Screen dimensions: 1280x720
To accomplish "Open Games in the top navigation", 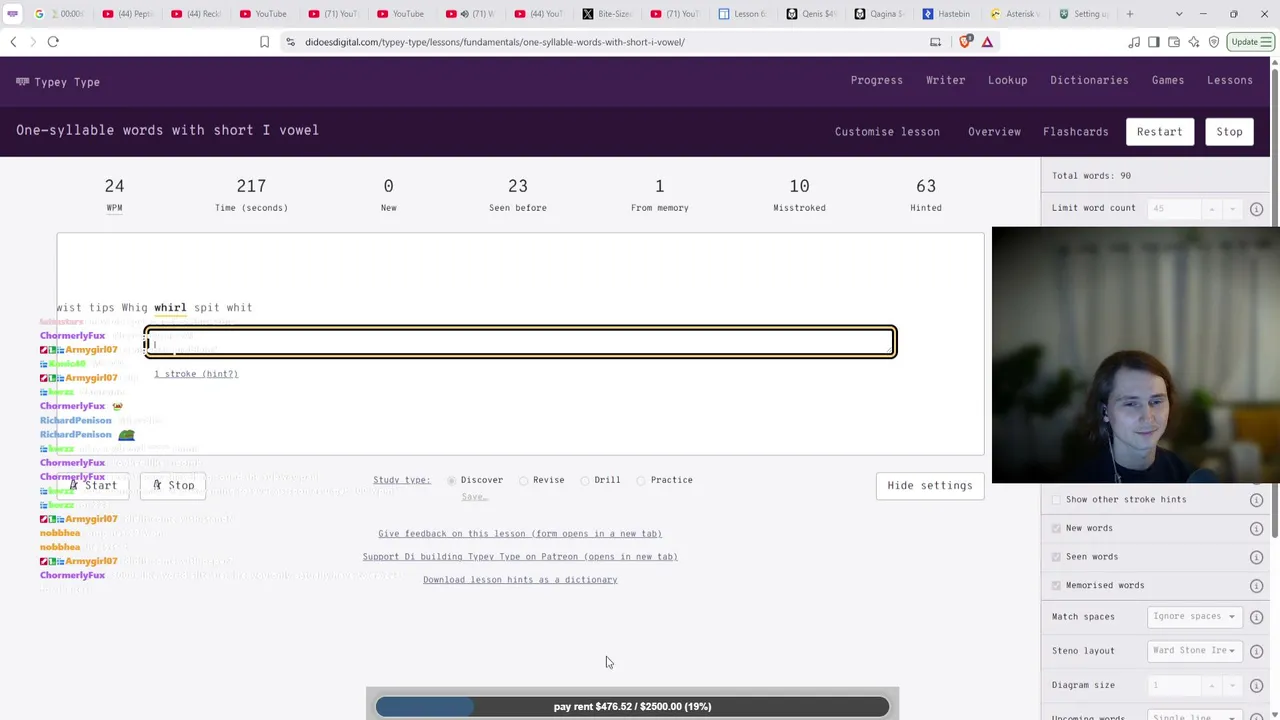I will point(1168,81).
